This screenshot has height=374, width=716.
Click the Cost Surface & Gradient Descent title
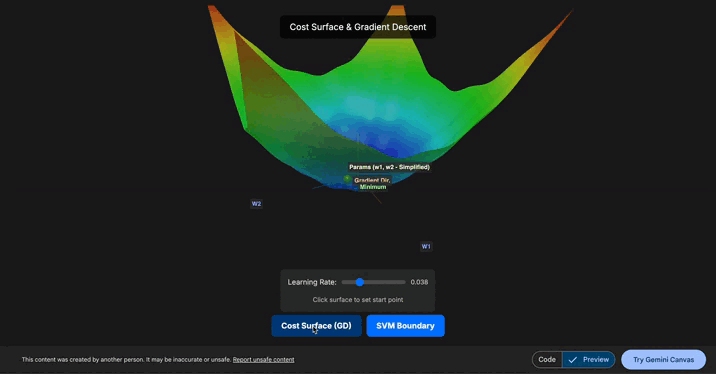click(x=358, y=27)
